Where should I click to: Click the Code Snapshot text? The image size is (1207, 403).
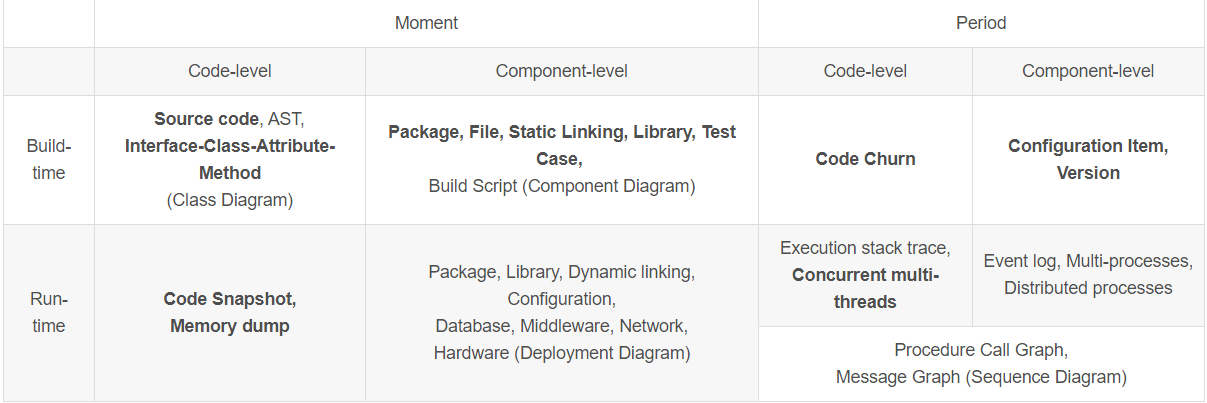click(x=230, y=299)
